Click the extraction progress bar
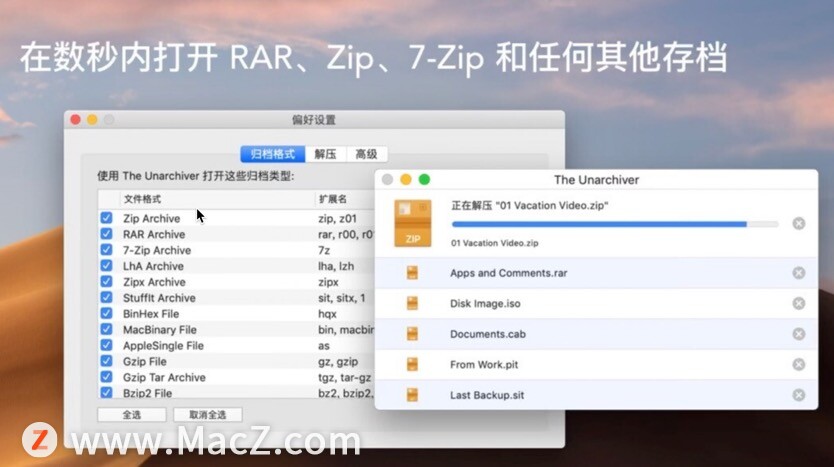The image size is (834, 467). click(x=615, y=224)
